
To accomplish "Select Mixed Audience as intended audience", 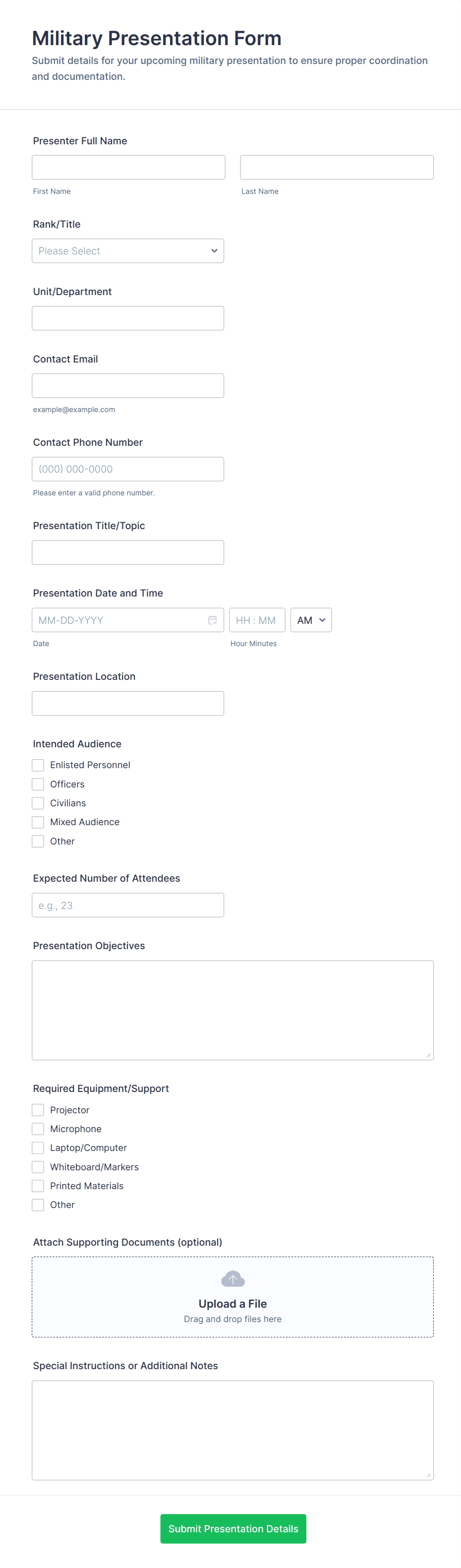I will click(38, 822).
